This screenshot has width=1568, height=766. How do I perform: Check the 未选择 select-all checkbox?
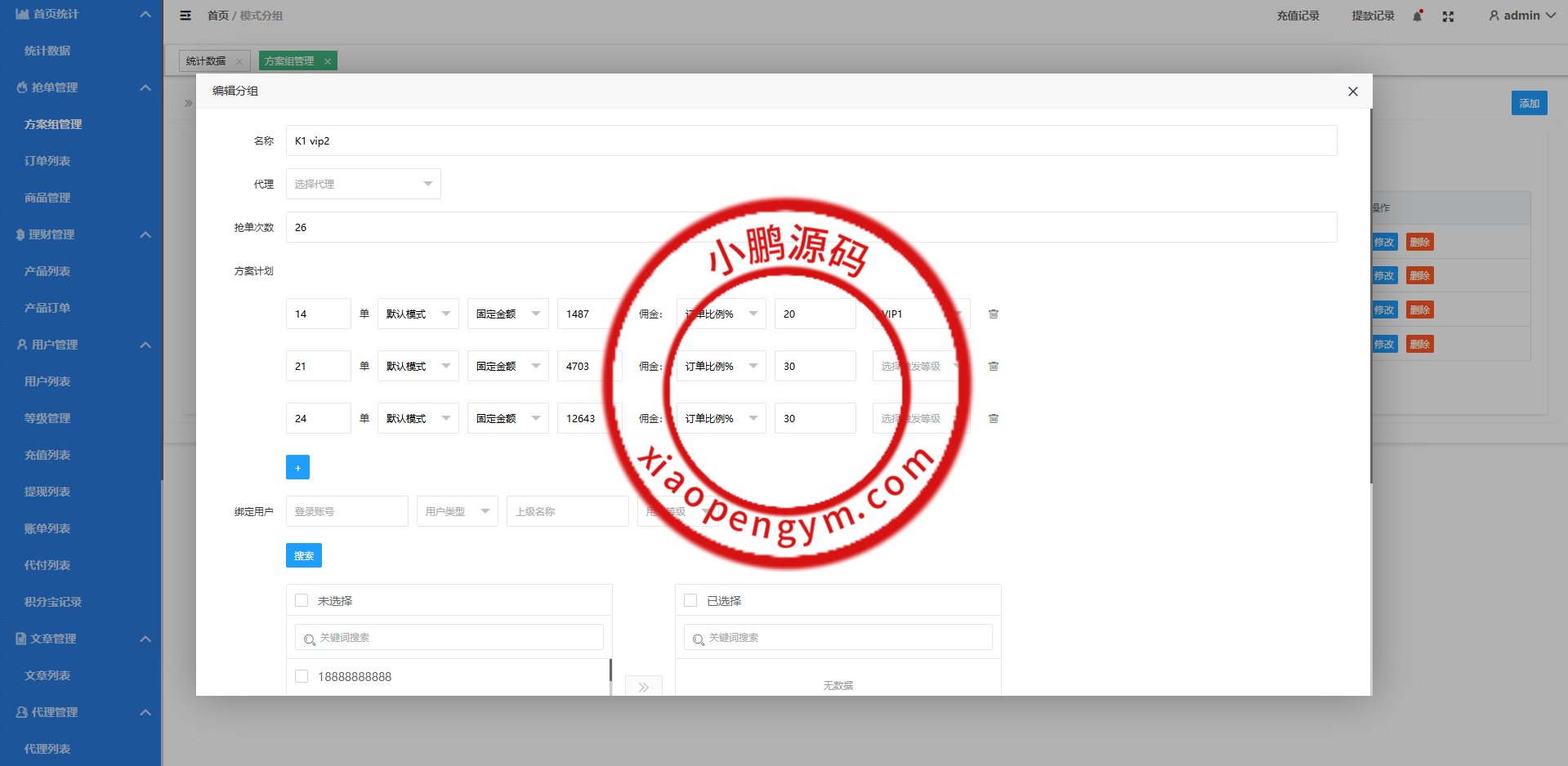click(302, 600)
